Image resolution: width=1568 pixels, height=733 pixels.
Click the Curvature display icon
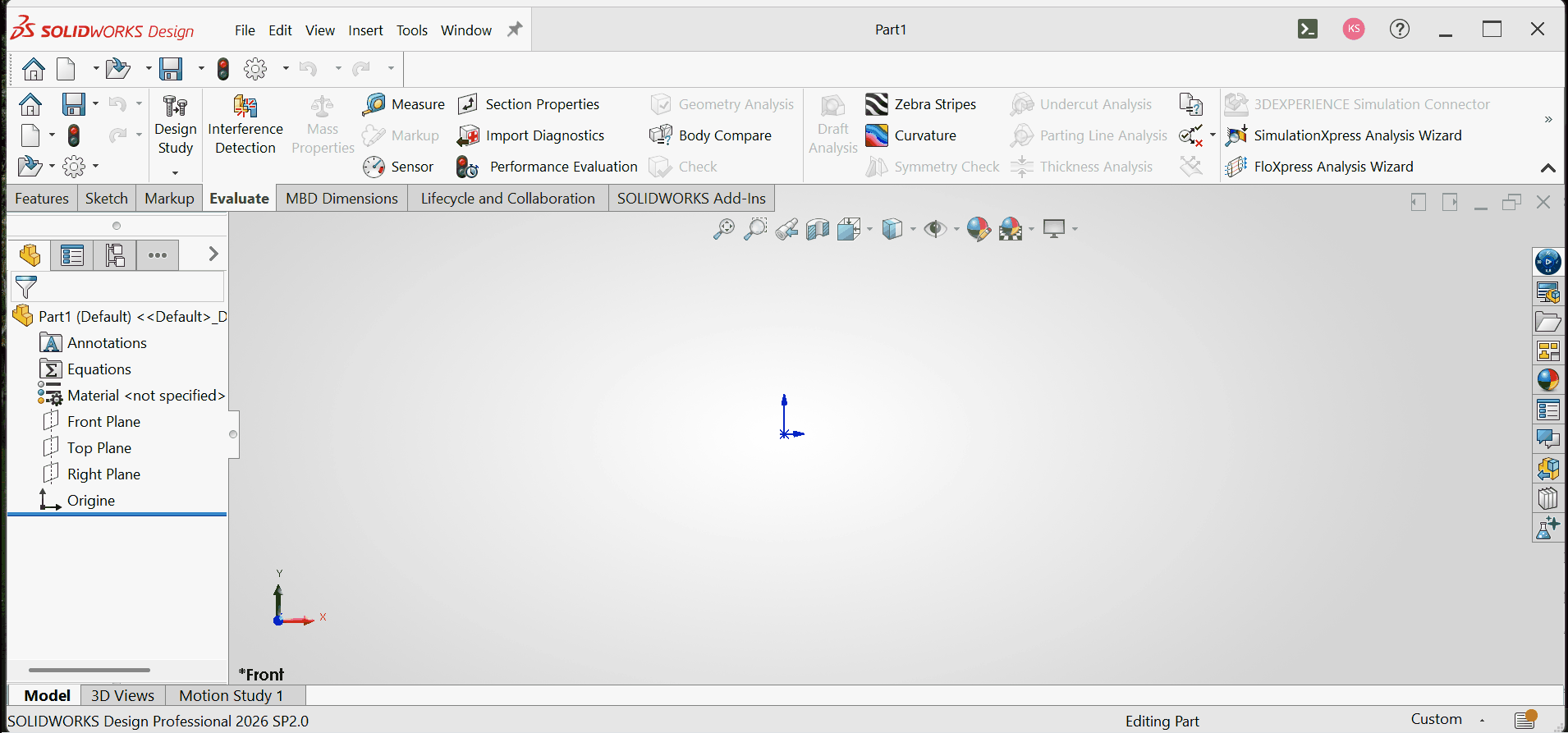[877, 135]
